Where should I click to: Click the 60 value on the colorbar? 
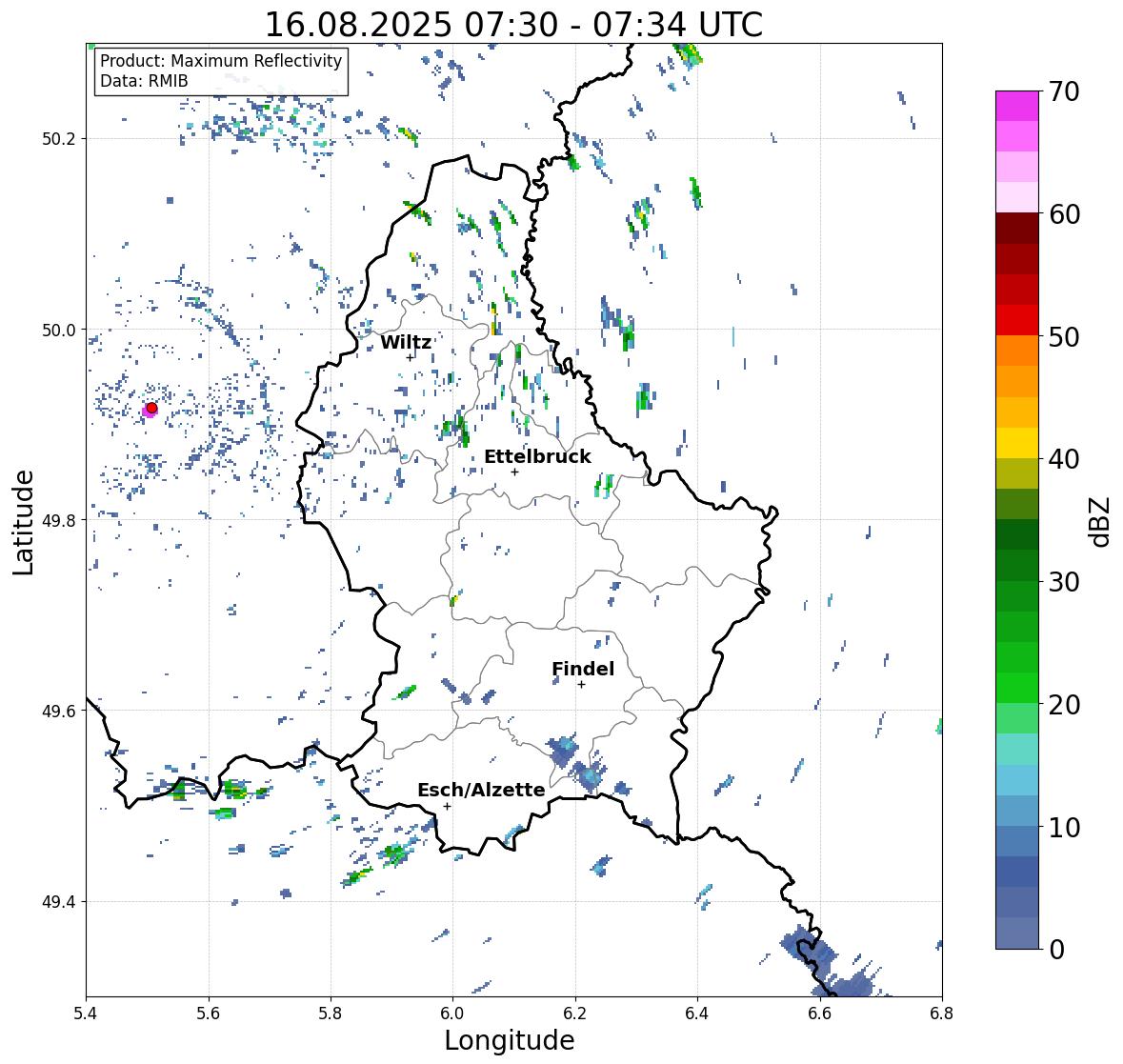pos(1064,214)
